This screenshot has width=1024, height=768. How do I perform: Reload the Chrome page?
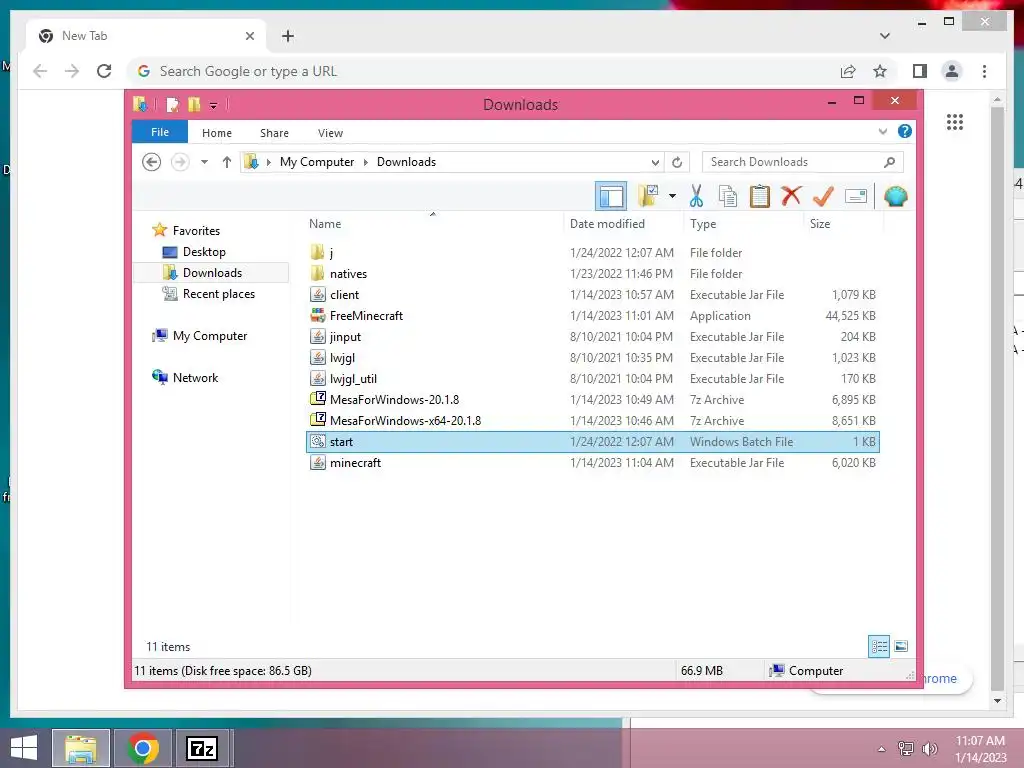point(104,71)
